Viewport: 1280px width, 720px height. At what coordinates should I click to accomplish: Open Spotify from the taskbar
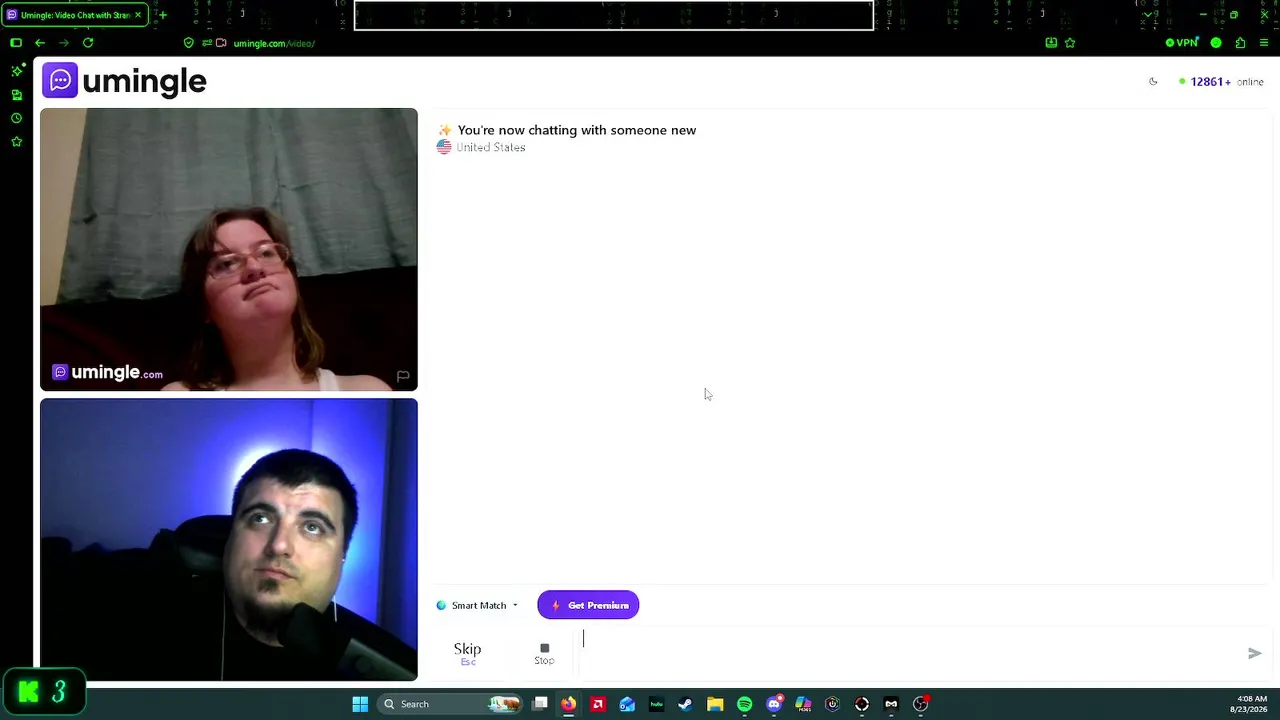point(744,704)
